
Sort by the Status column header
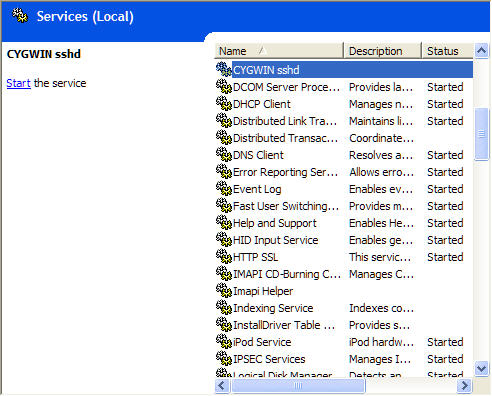point(448,51)
